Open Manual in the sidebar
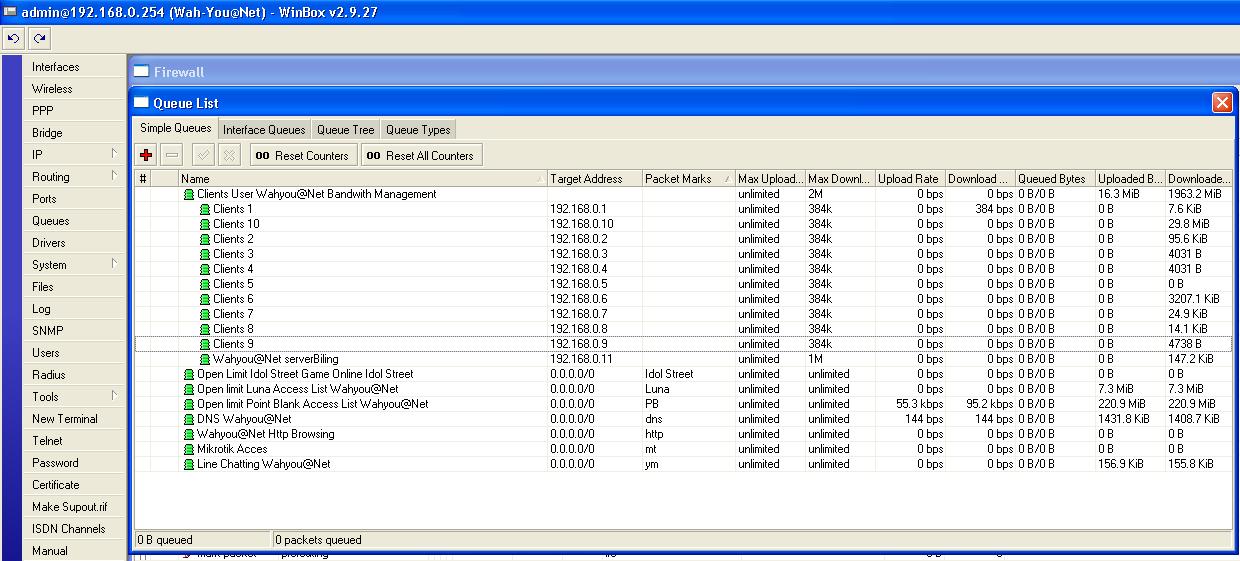The image size is (1240, 561). coord(75,551)
